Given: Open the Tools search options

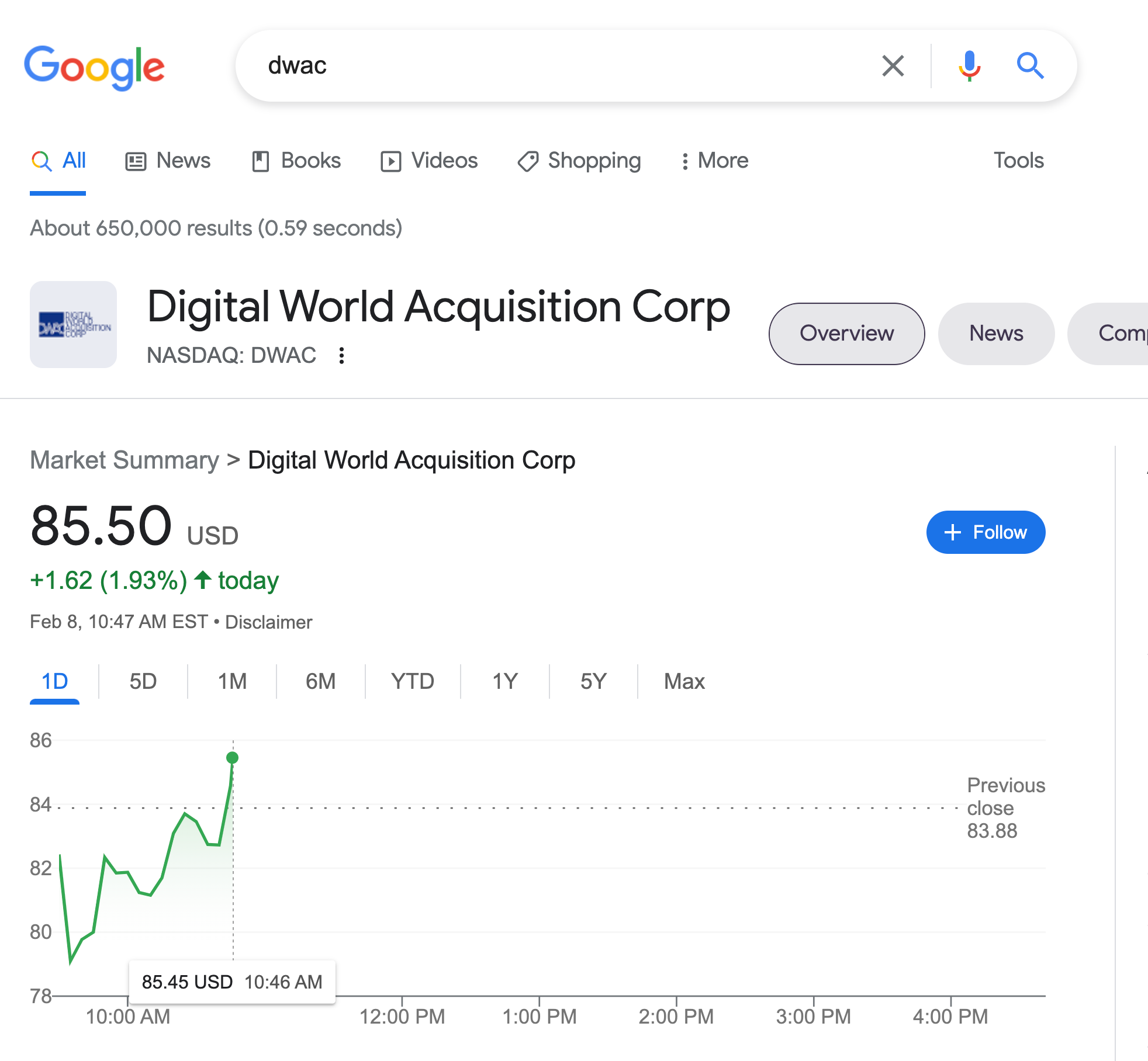Looking at the screenshot, I should click(x=1018, y=161).
